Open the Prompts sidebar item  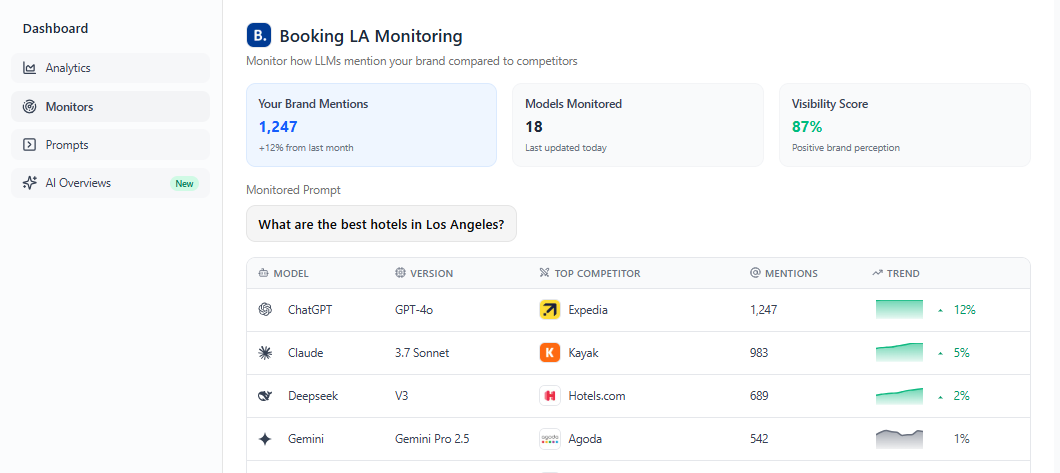111,145
